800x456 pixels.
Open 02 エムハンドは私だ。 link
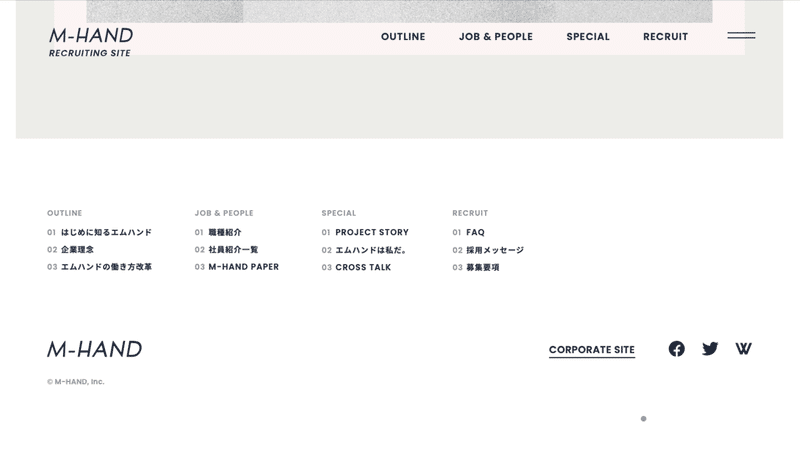[x=364, y=250]
